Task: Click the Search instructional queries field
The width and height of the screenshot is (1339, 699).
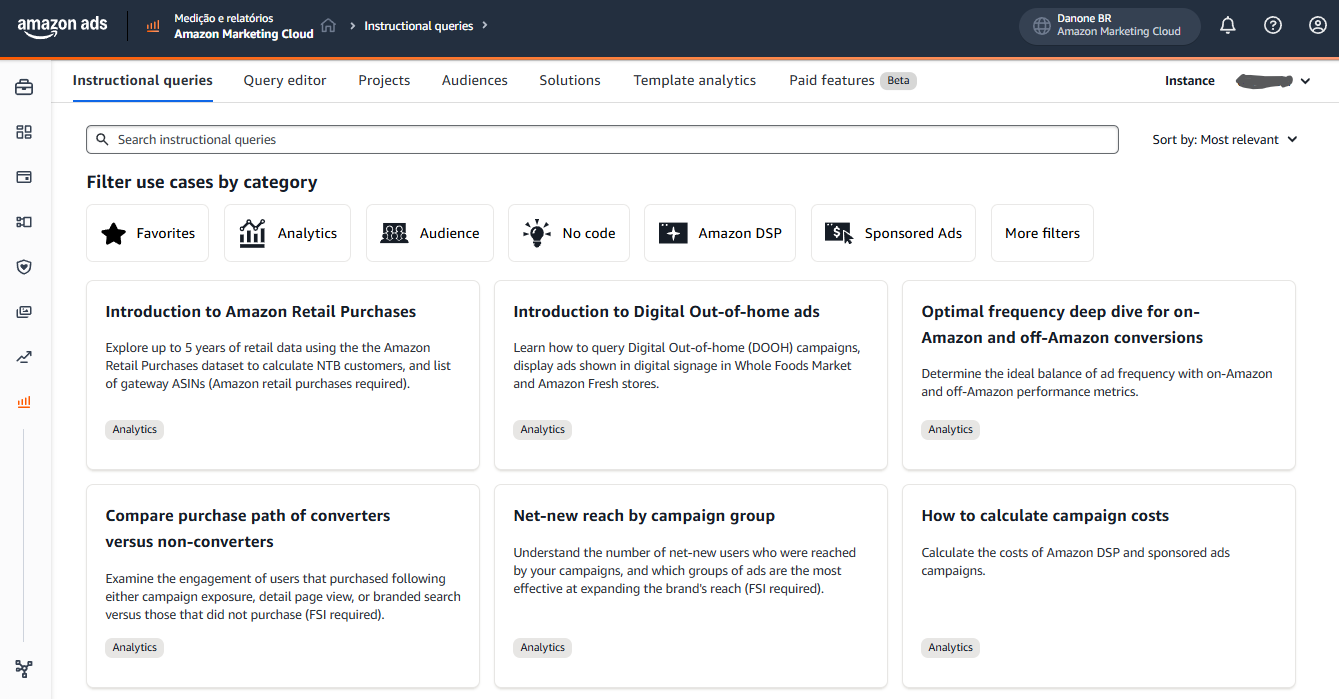Action: point(602,140)
